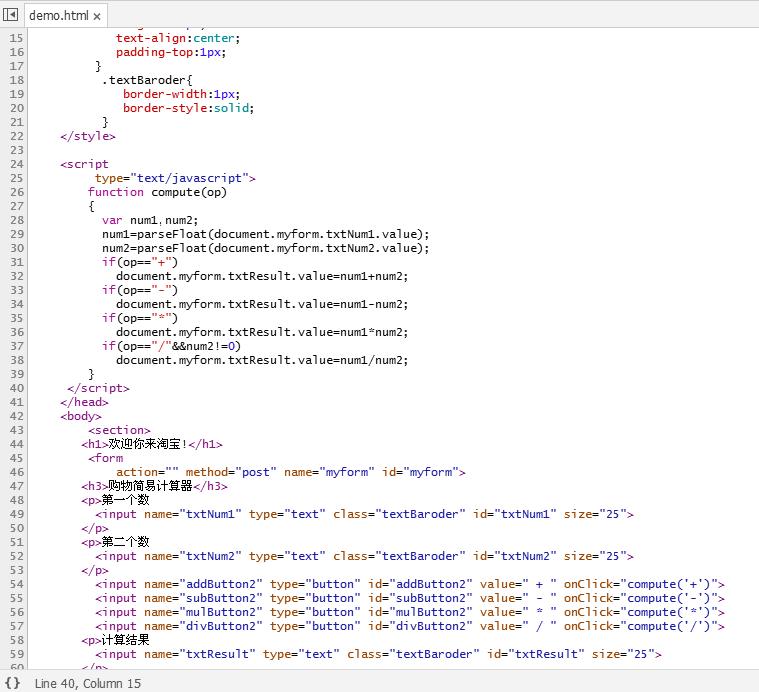Close the demo.html tab
This screenshot has width=759, height=692.
97,16
